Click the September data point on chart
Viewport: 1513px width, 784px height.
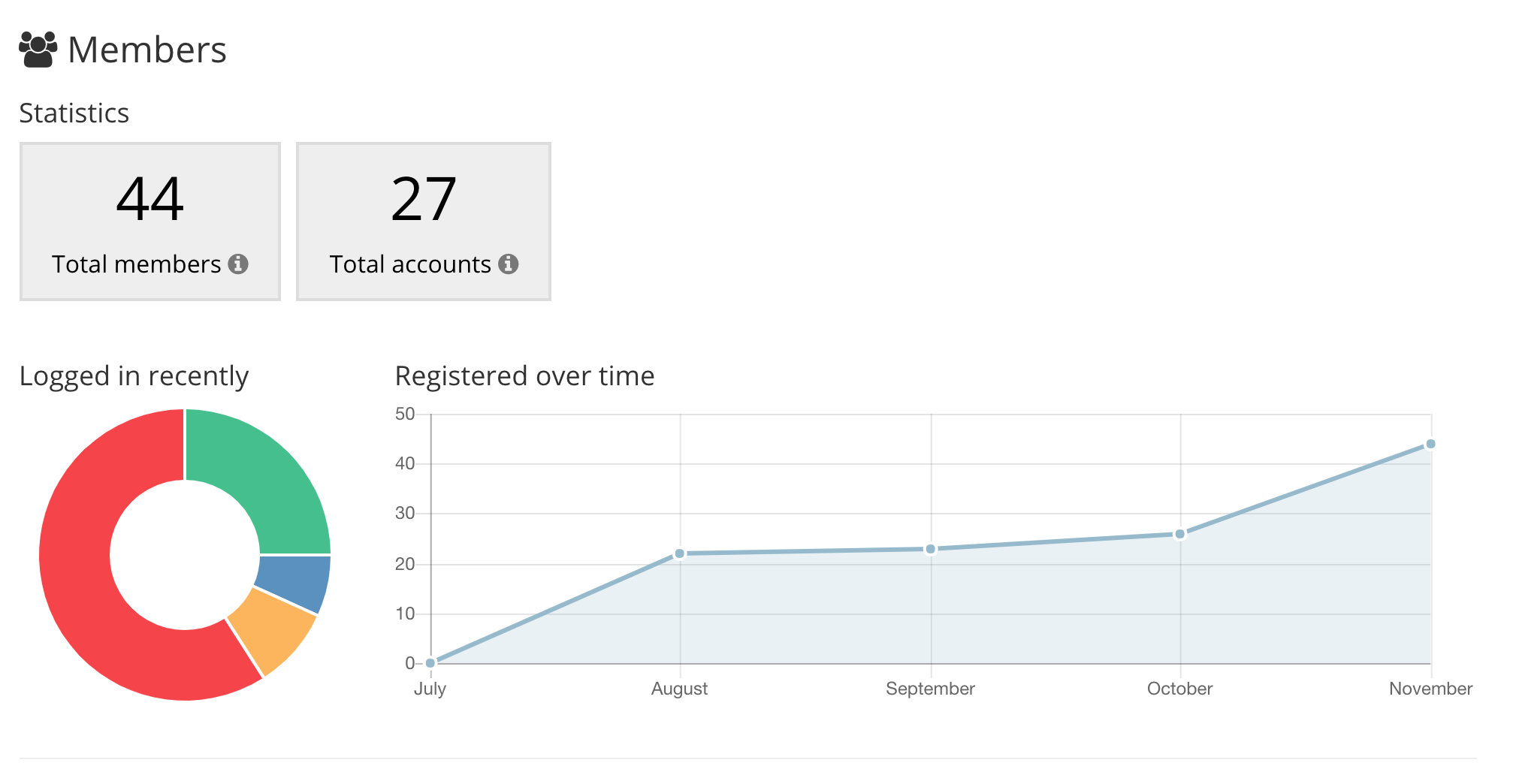click(931, 549)
